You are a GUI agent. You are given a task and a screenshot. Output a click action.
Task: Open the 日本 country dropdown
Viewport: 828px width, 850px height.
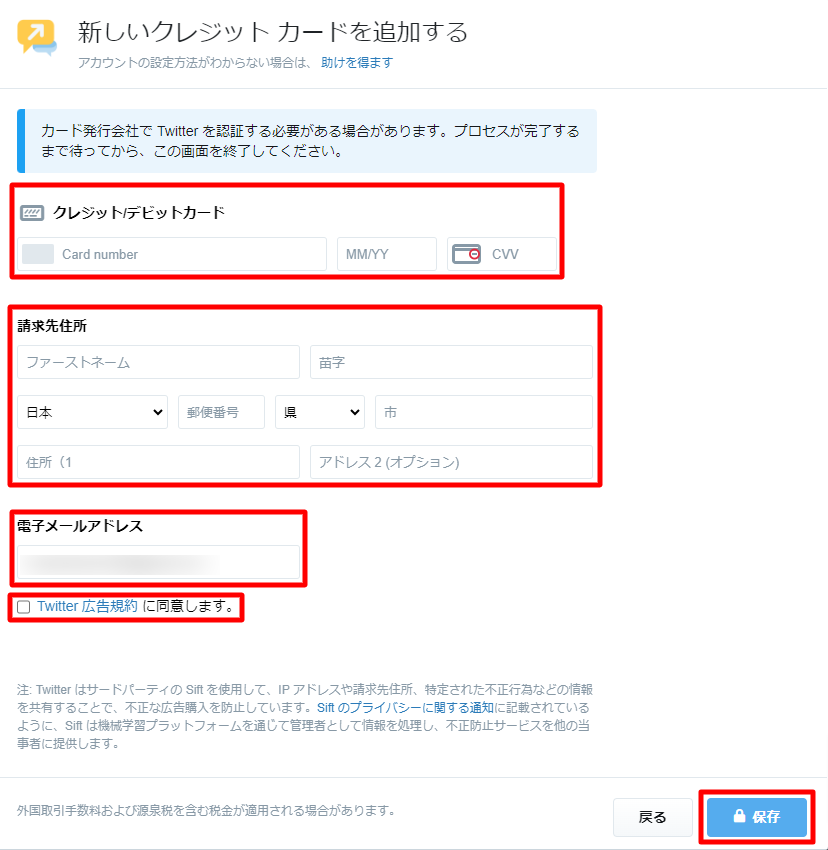click(x=92, y=412)
